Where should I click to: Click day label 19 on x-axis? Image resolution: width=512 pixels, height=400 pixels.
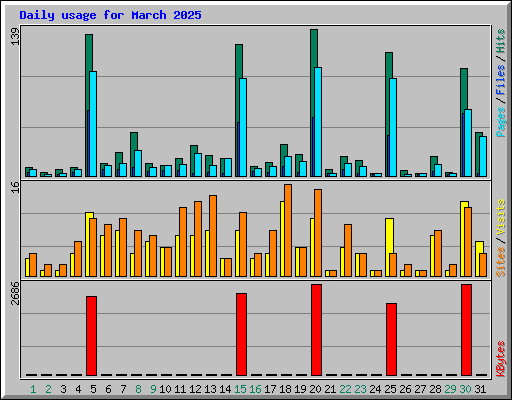point(300,389)
